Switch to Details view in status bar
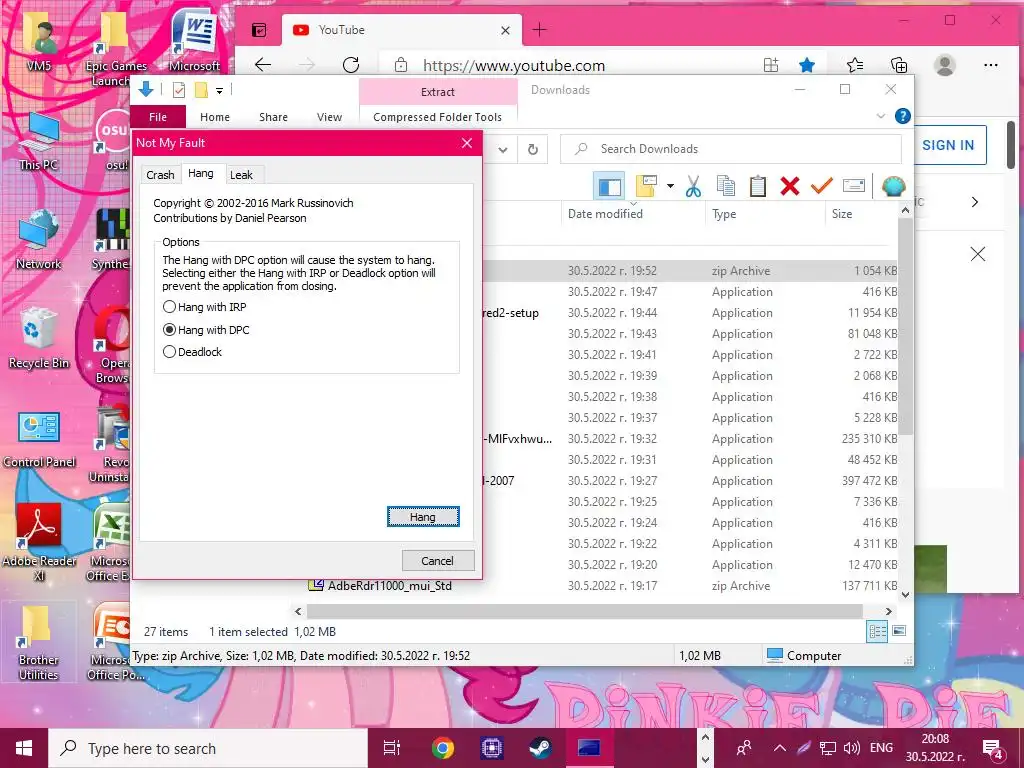The height and width of the screenshot is (768, 1024). 877,631
